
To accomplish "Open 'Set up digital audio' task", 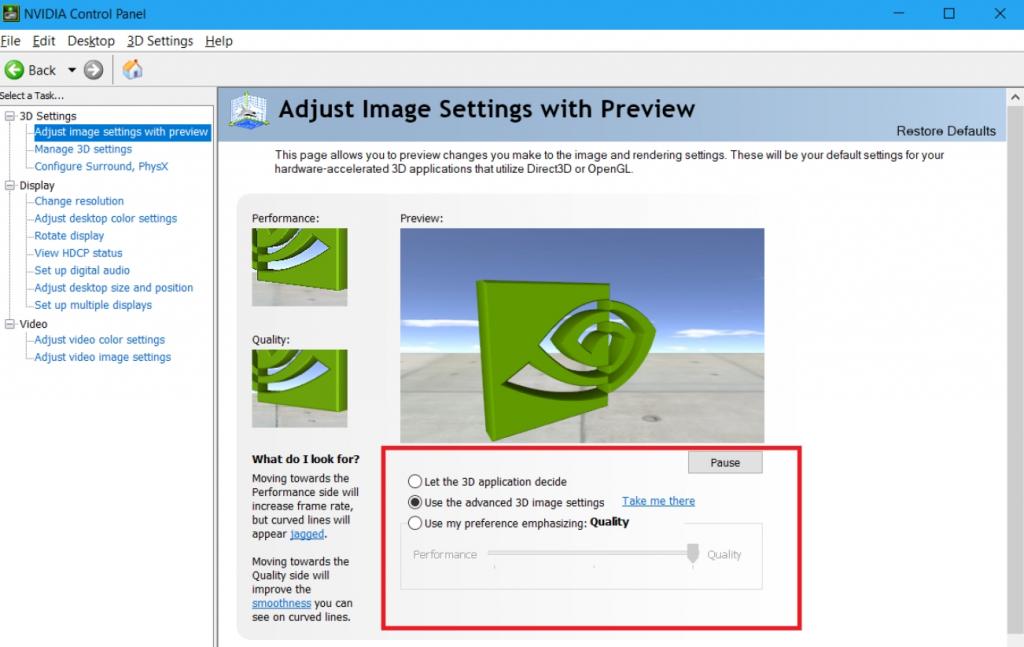I will [82, 270].
